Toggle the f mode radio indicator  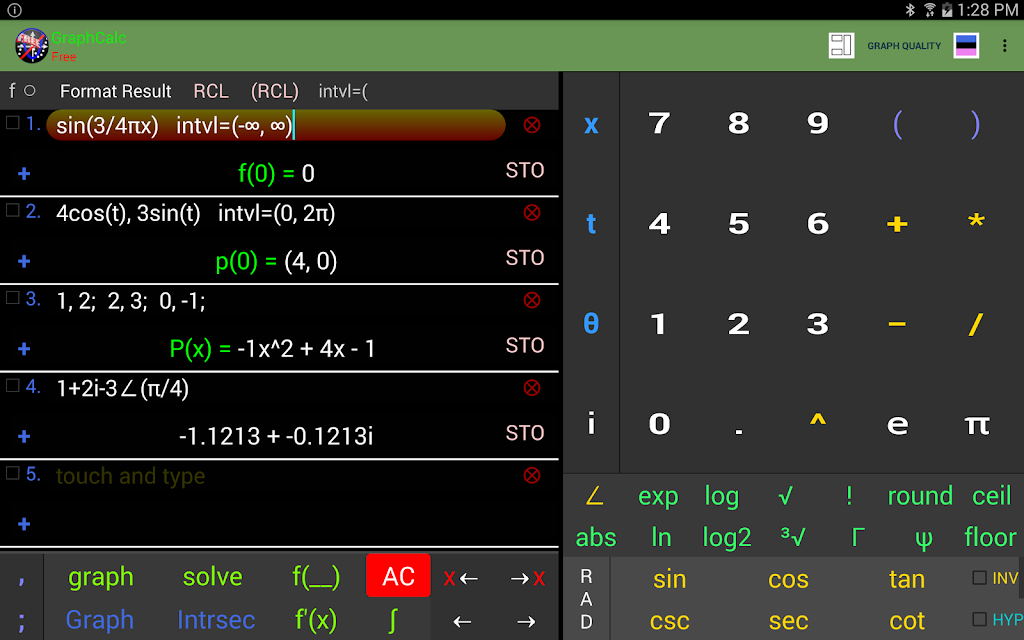pos(29,91)
